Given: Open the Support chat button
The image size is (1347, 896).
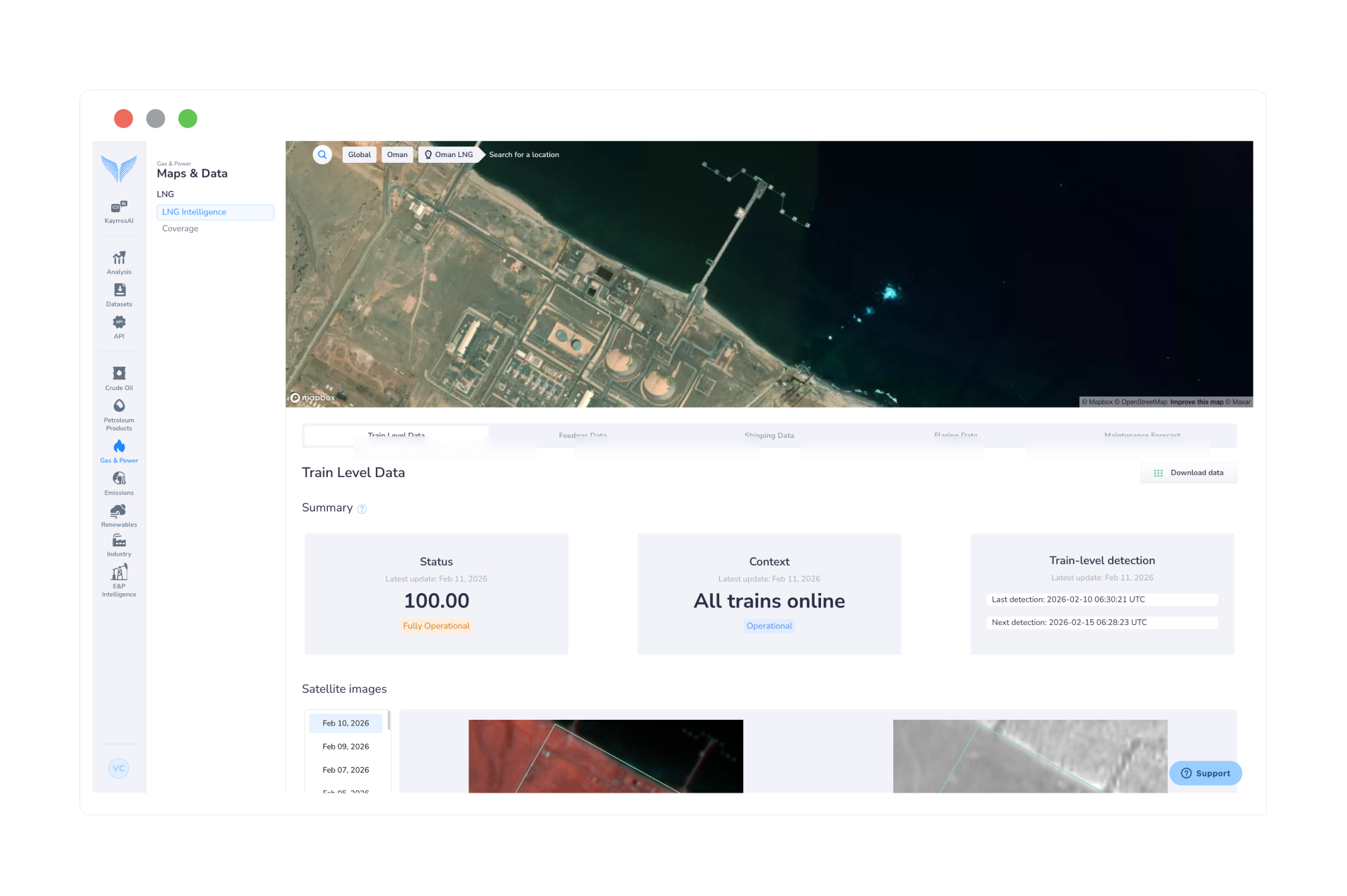Looking at the screenshot, I should [x=1205, y=773].
